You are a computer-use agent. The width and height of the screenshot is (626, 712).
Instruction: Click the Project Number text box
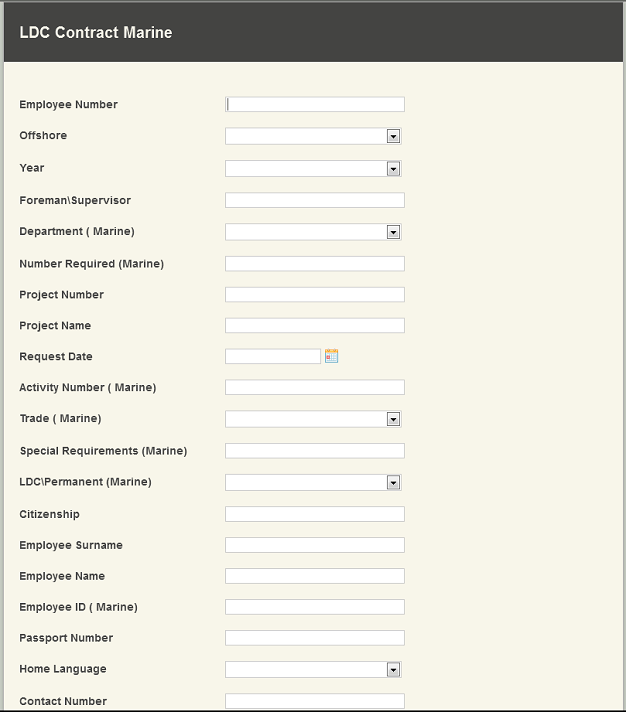[x=315, y=295]
